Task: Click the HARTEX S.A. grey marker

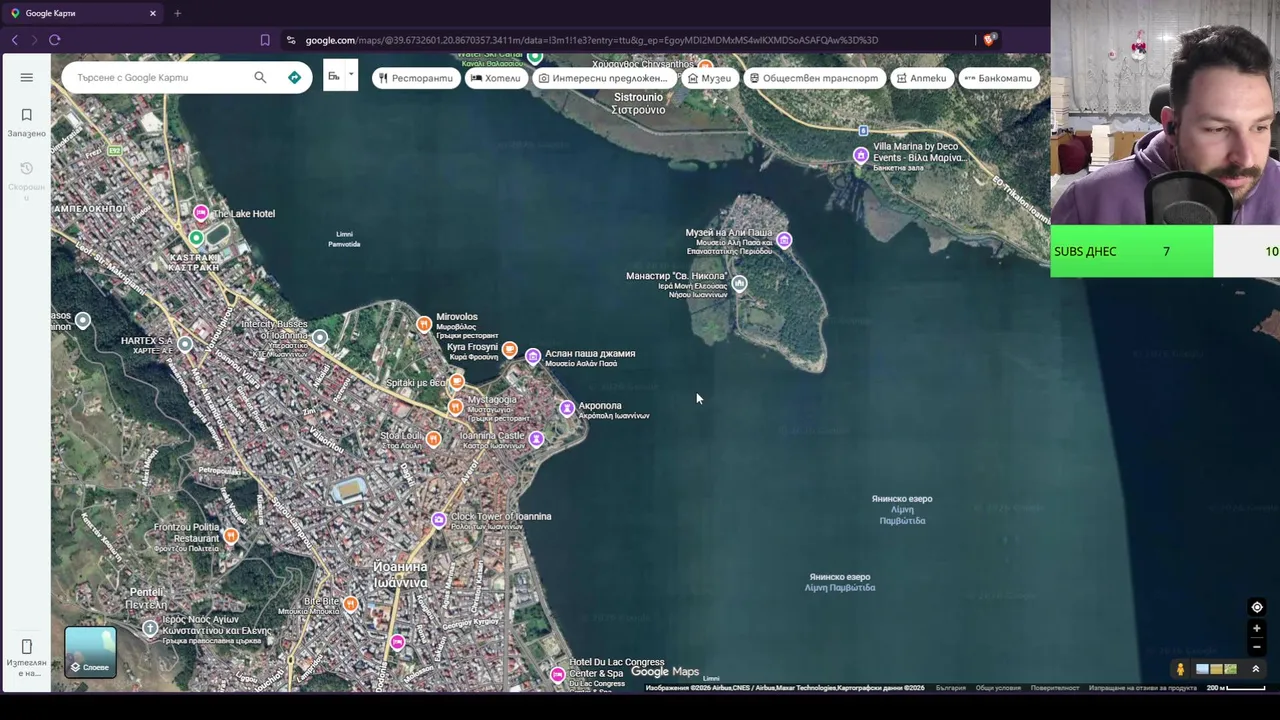Action: click(x=185, y=343)
